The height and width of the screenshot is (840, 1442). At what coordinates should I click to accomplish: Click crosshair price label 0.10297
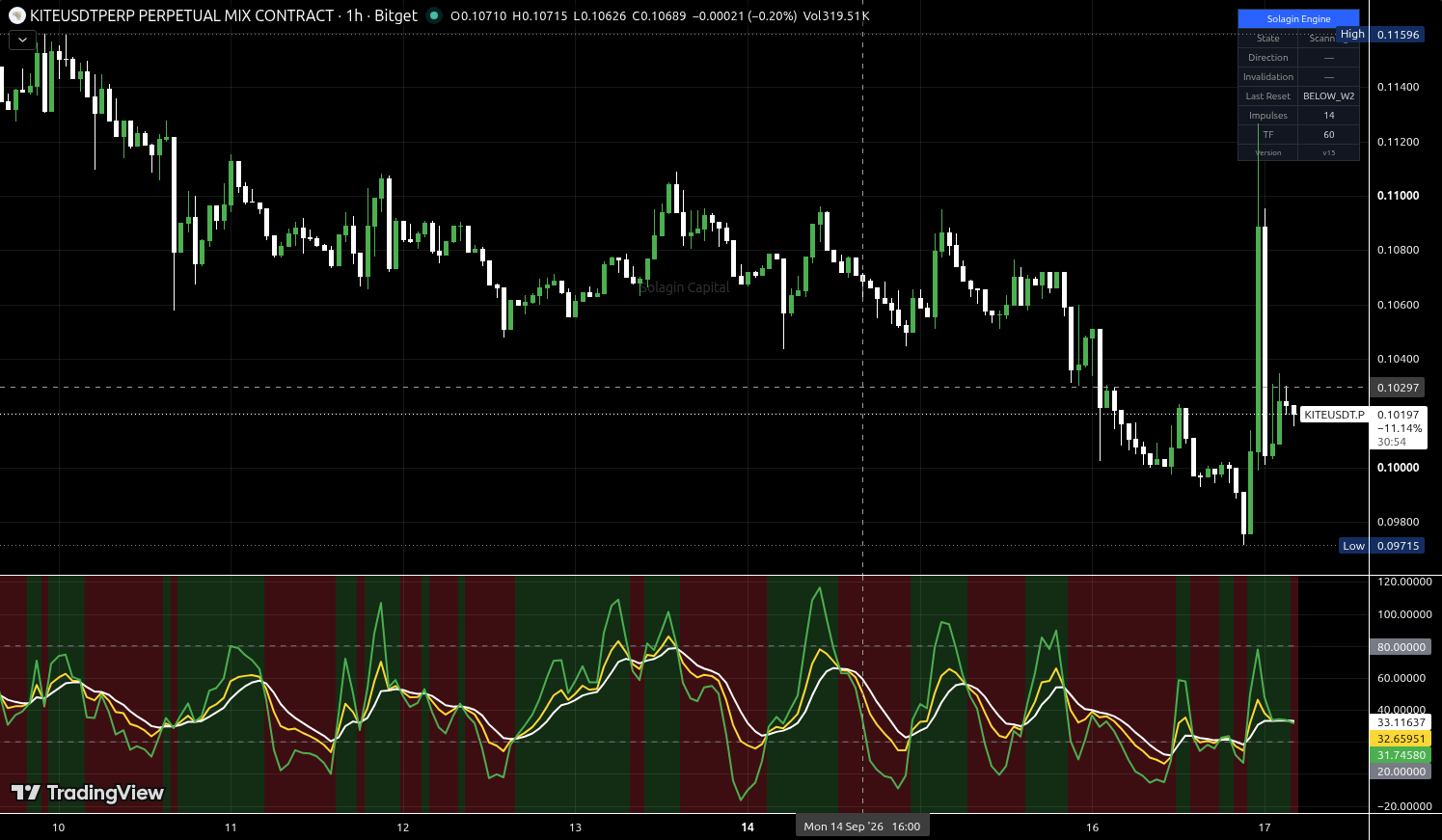[x=1398, y=388]
